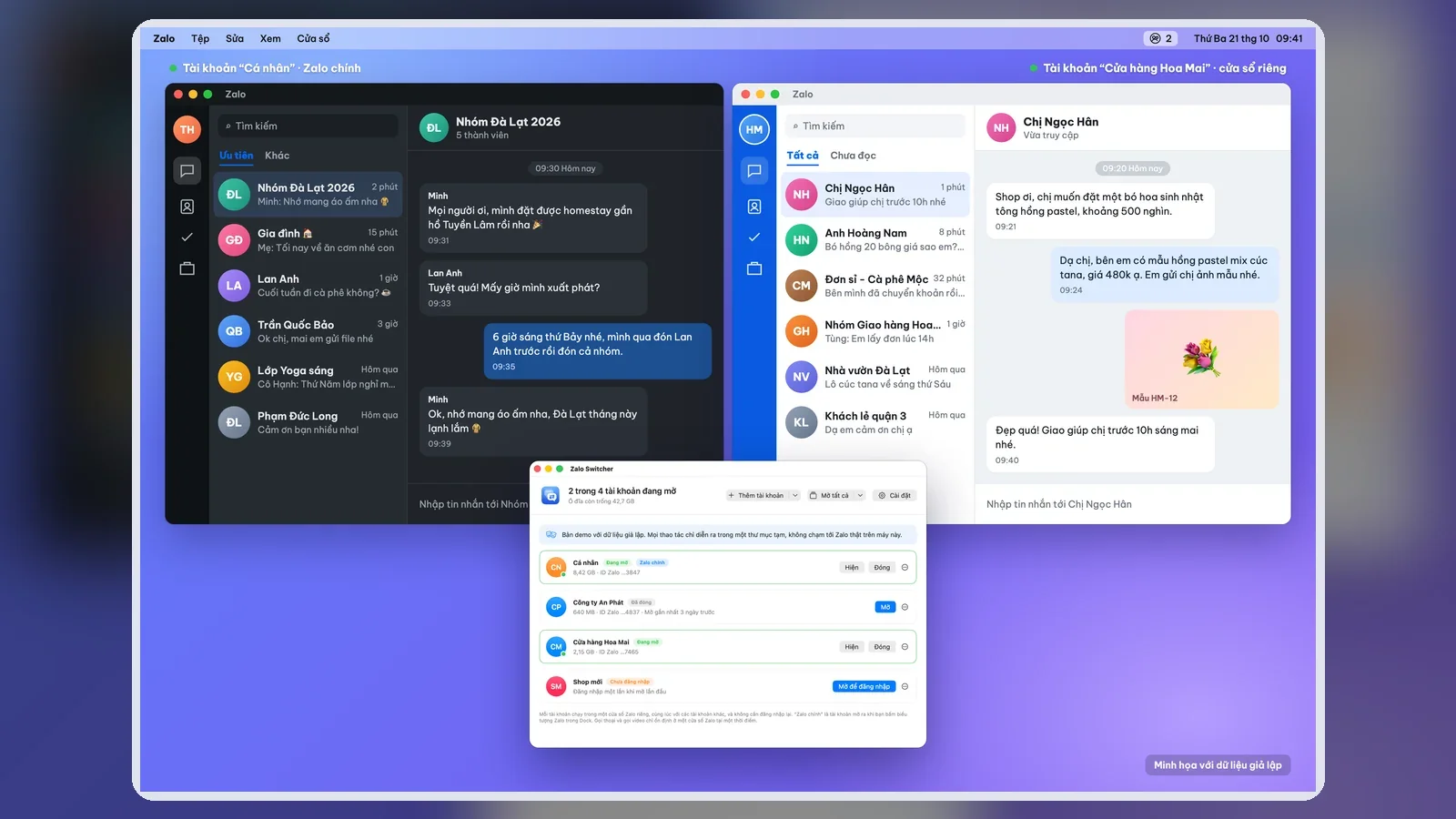Click Mở để đăng nhập for Shop mới

[864, 686]
